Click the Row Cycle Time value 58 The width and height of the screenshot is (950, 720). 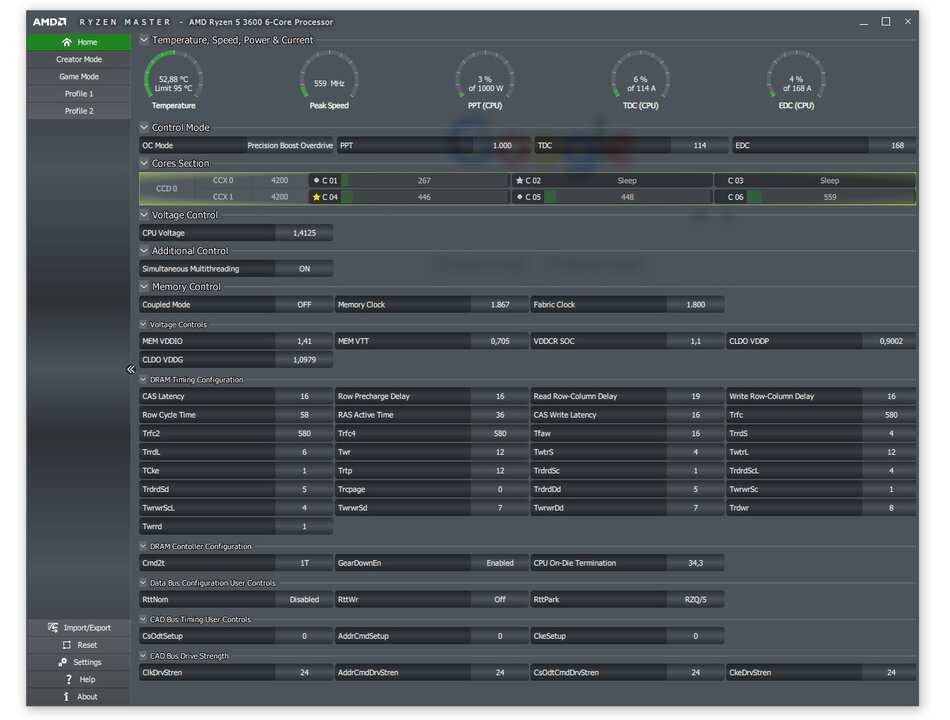pos(304,415)
